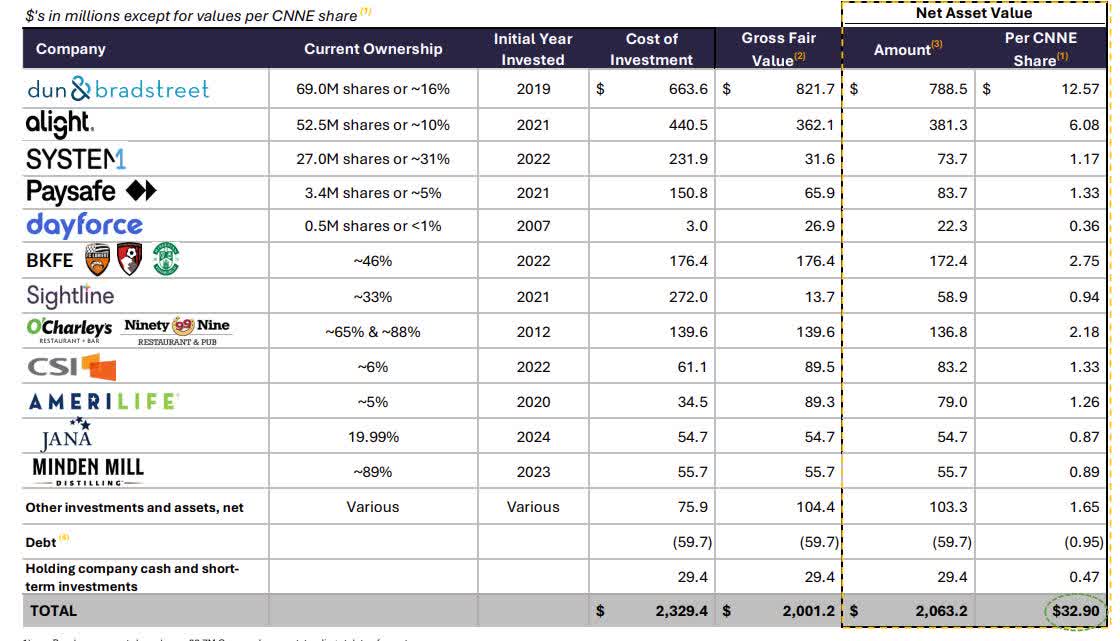Click the 272.0 cost of investment value
Viewport: 1120px width, 641px height.
pos(688,297)
